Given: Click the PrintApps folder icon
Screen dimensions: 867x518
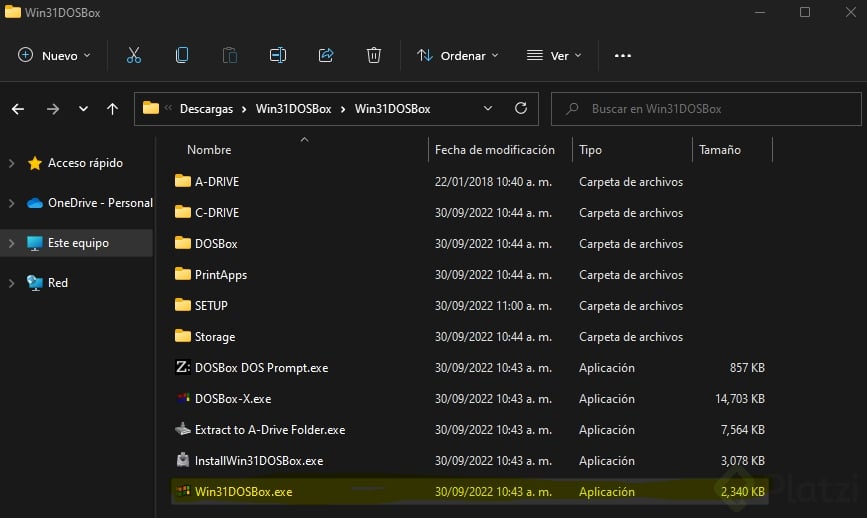Looking at the screenshot, I should (x=182, y=274).
